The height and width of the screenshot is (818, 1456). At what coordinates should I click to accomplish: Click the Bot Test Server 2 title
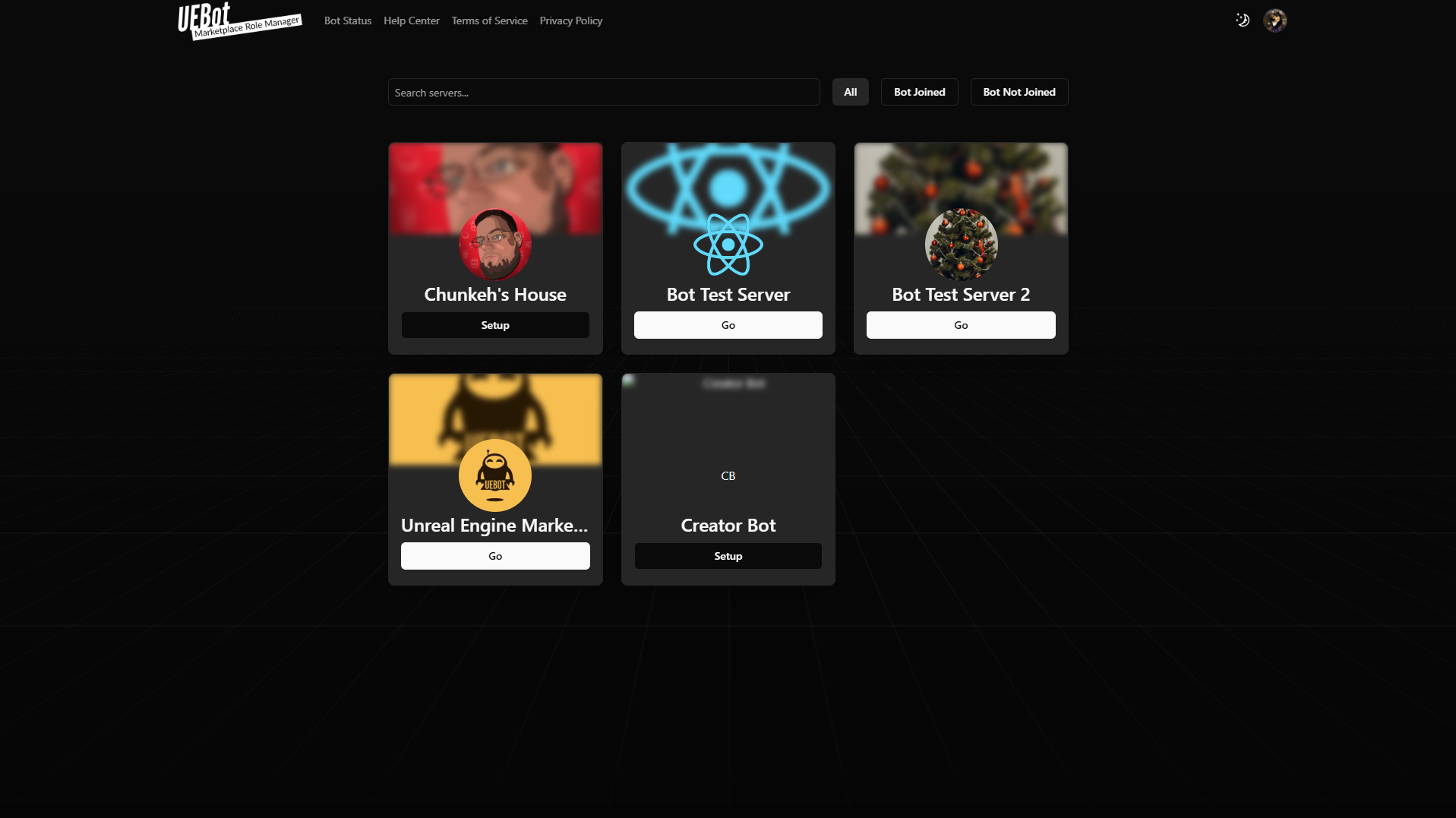pyautogui.click(x=961, y=295)
